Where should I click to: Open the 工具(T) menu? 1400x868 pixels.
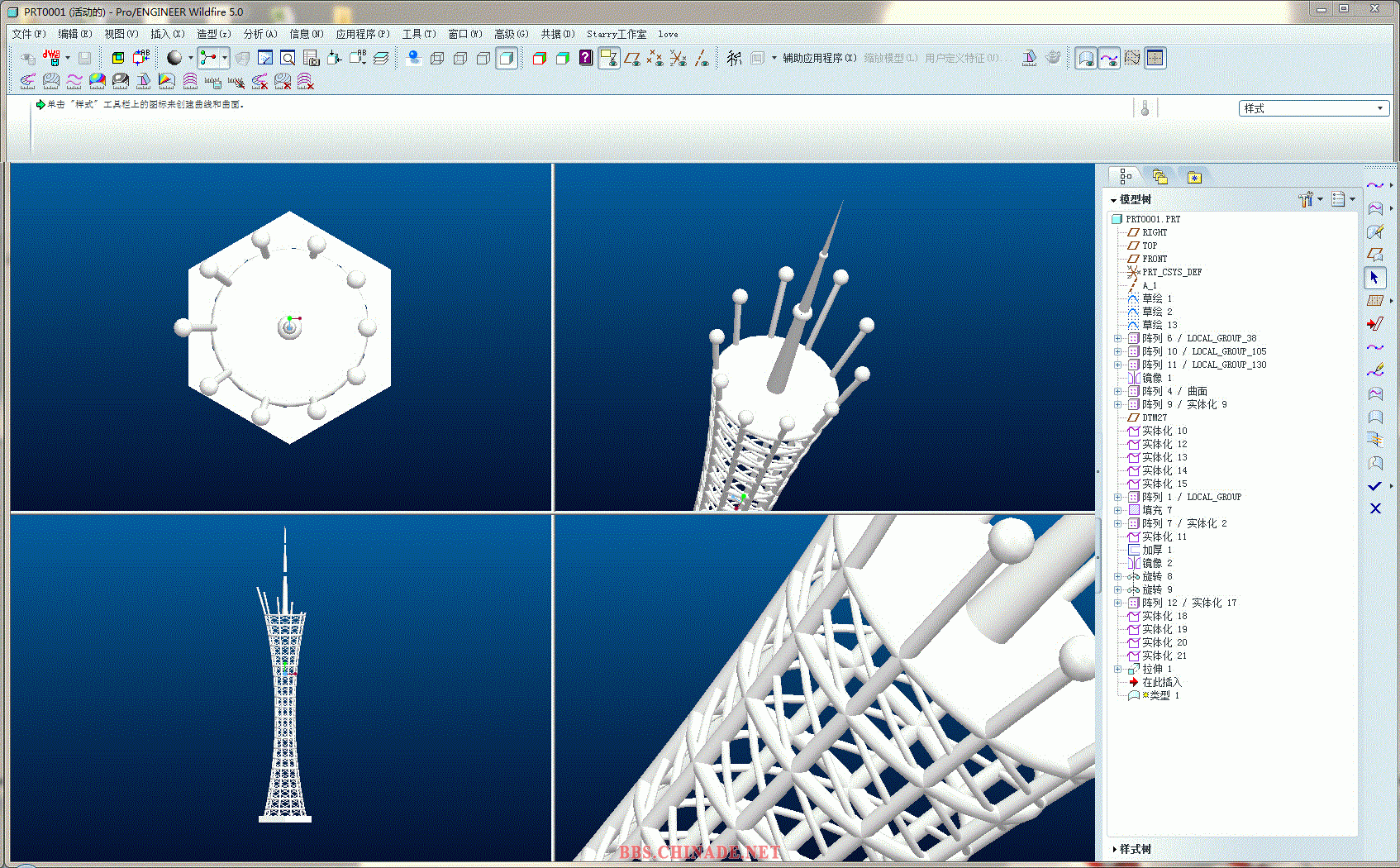(419, 34)
